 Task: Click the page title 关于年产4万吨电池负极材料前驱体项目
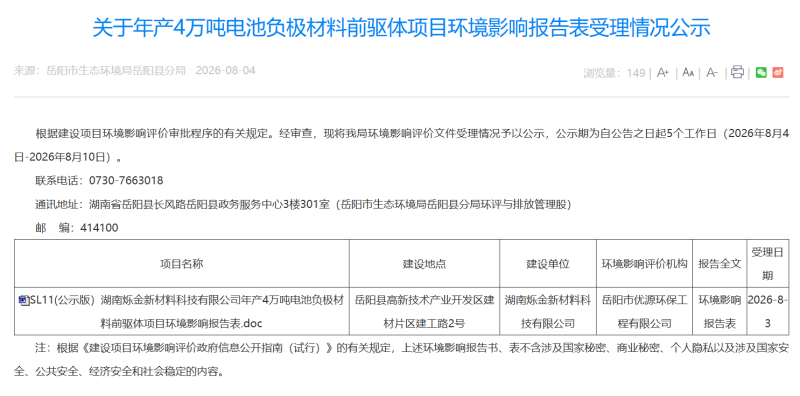tap(401, 28)
